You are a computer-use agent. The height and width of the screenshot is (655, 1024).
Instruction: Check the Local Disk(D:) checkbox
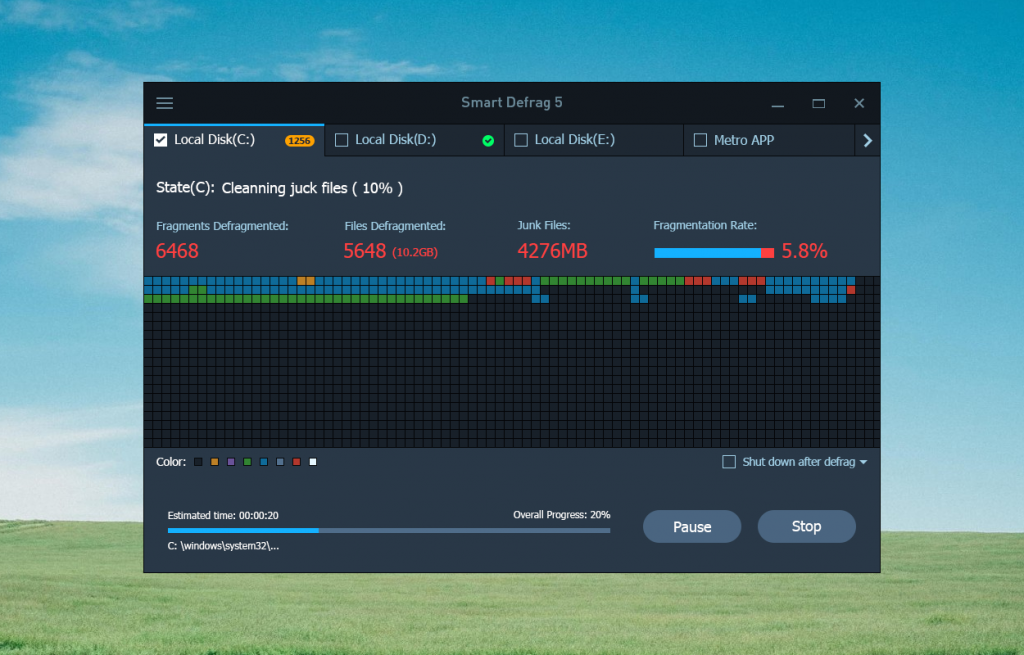point(341,140)
